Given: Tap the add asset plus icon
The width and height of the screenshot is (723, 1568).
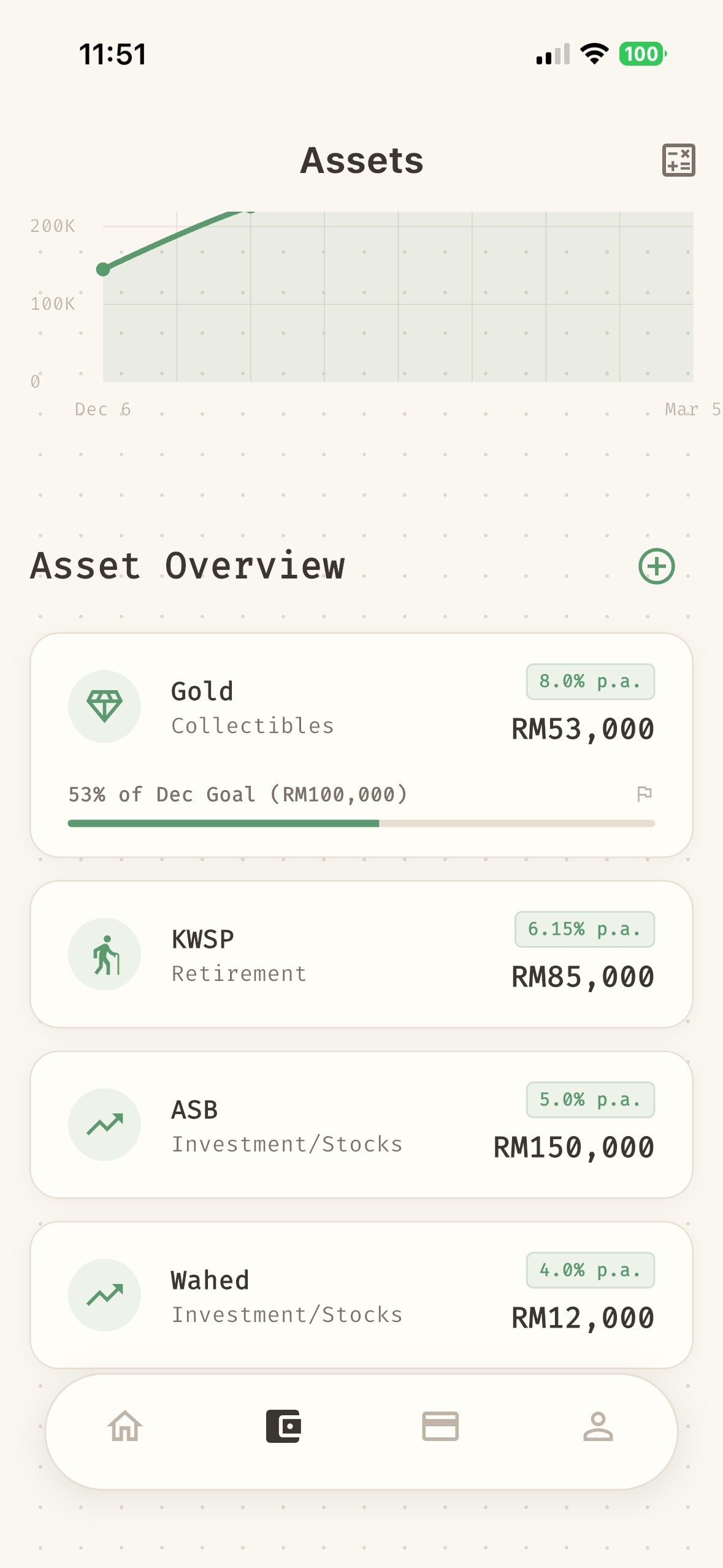Looking at the screenshot, I should (x=656, y=566).
